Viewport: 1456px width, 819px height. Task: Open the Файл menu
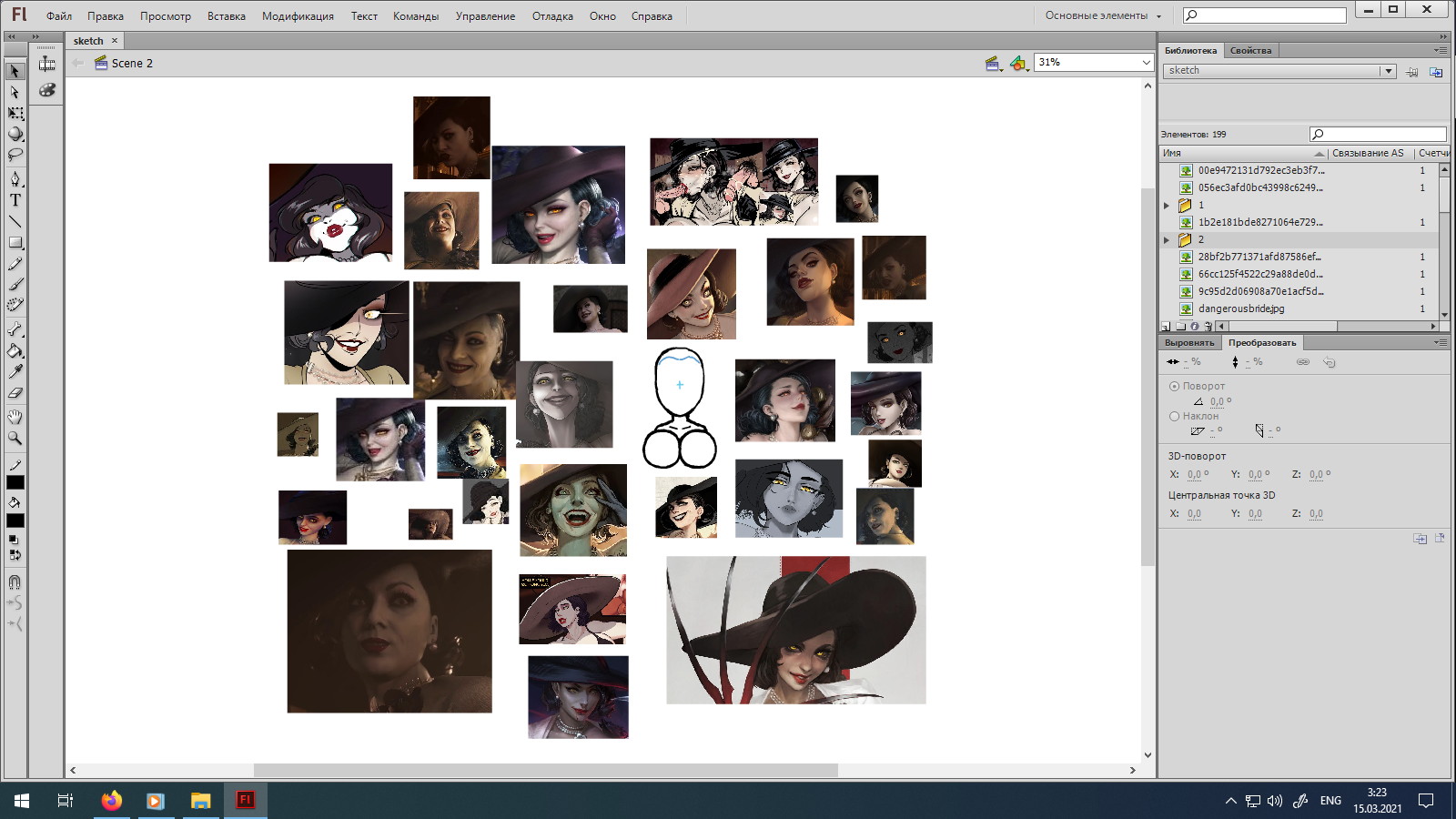coord(59,16)
